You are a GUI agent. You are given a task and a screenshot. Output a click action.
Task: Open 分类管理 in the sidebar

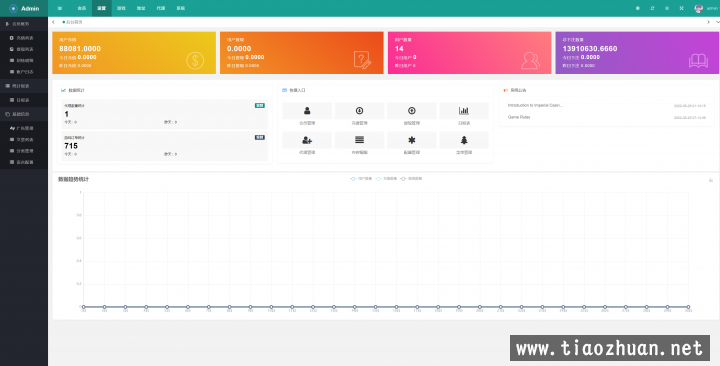24,151
